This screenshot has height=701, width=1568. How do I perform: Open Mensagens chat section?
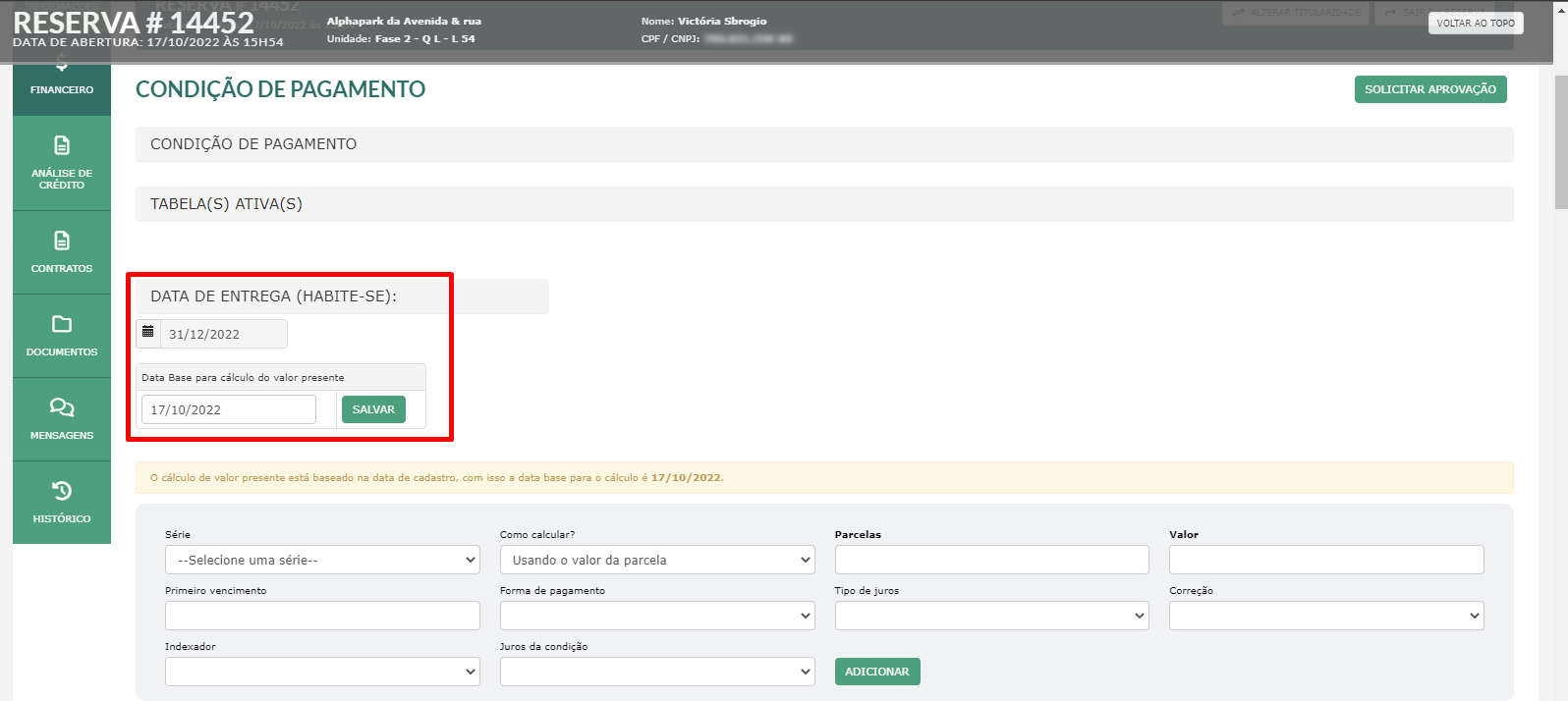62,419
